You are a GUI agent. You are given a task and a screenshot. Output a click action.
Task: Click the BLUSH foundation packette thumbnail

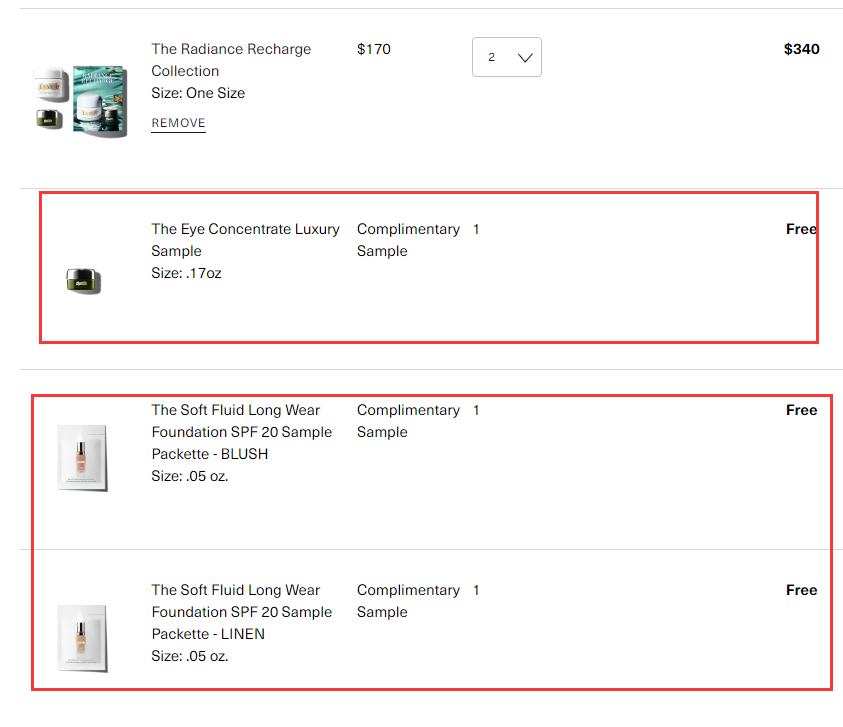[x=82, y=458]
